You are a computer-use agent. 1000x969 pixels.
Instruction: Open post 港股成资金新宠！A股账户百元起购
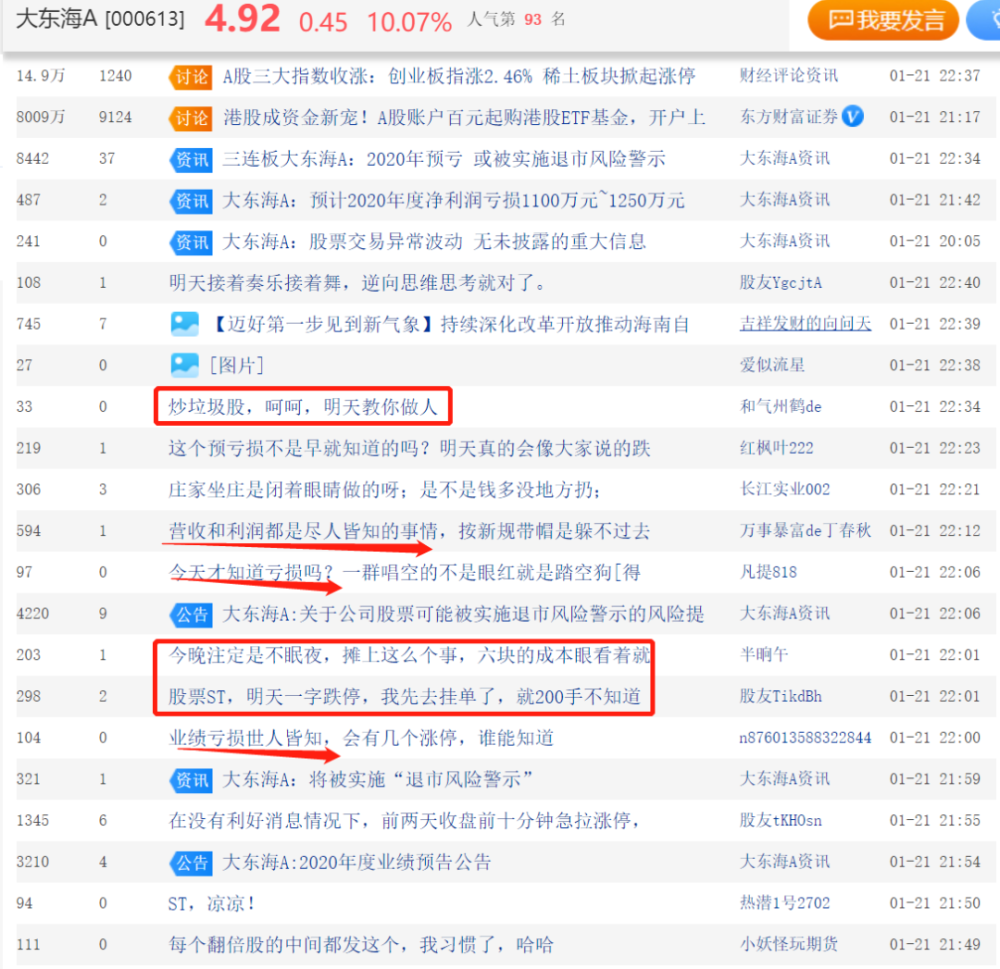pos(464,117)
